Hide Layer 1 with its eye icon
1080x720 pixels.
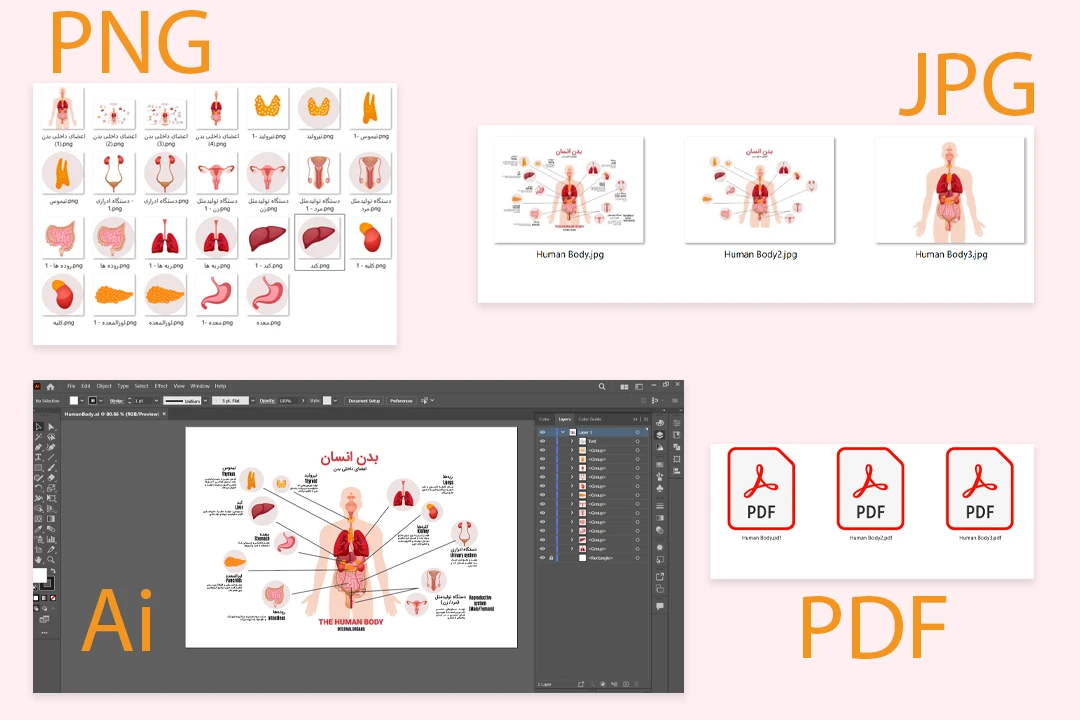coord(542,432)
